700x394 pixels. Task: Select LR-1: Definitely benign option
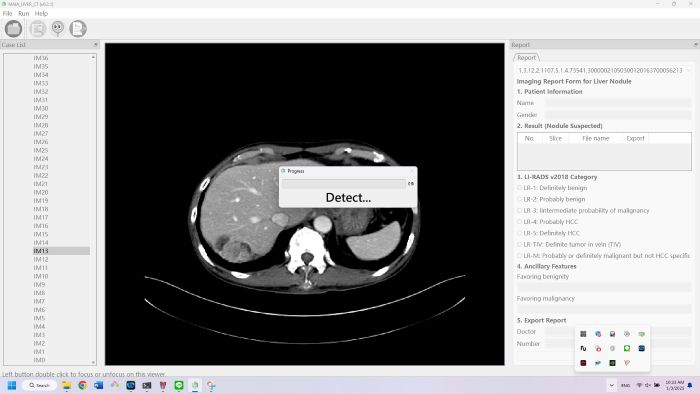click(x=552, y=188)
